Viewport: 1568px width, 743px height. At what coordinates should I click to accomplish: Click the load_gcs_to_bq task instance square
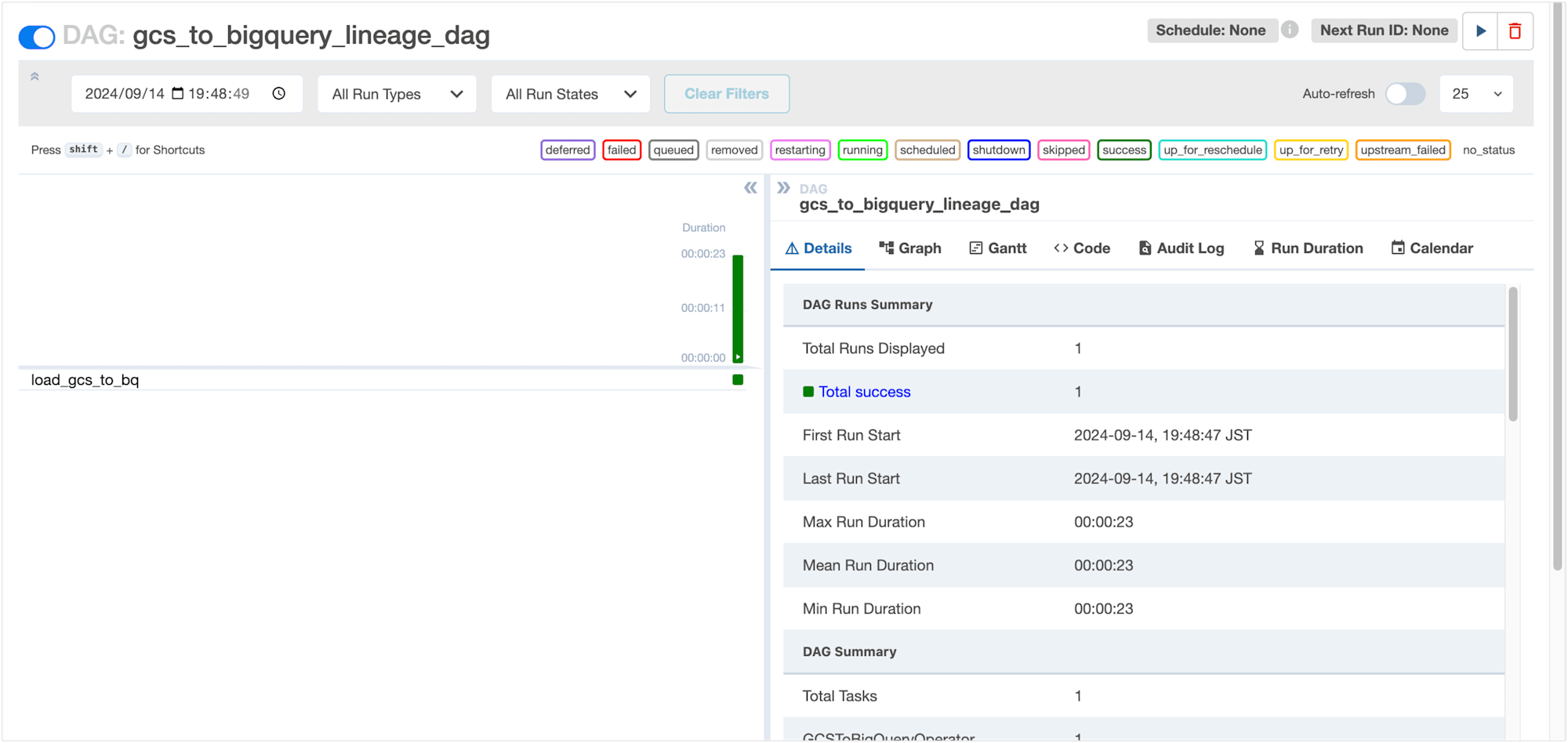coord(738,380)
